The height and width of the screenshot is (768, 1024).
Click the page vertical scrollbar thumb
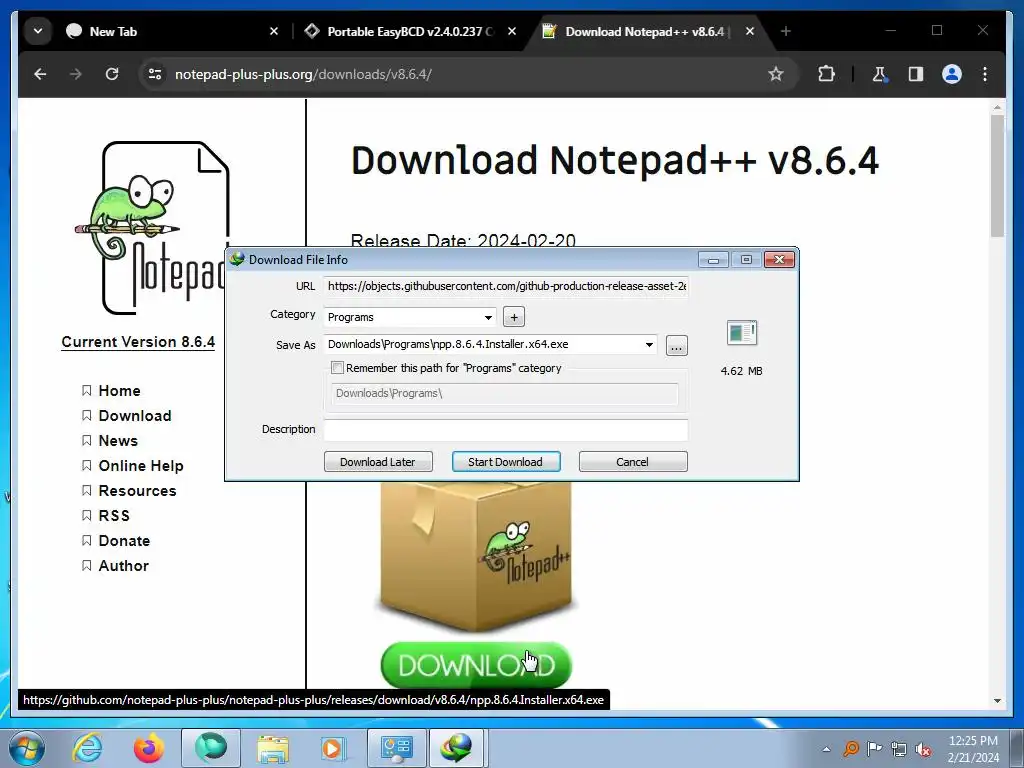point(997,176)
